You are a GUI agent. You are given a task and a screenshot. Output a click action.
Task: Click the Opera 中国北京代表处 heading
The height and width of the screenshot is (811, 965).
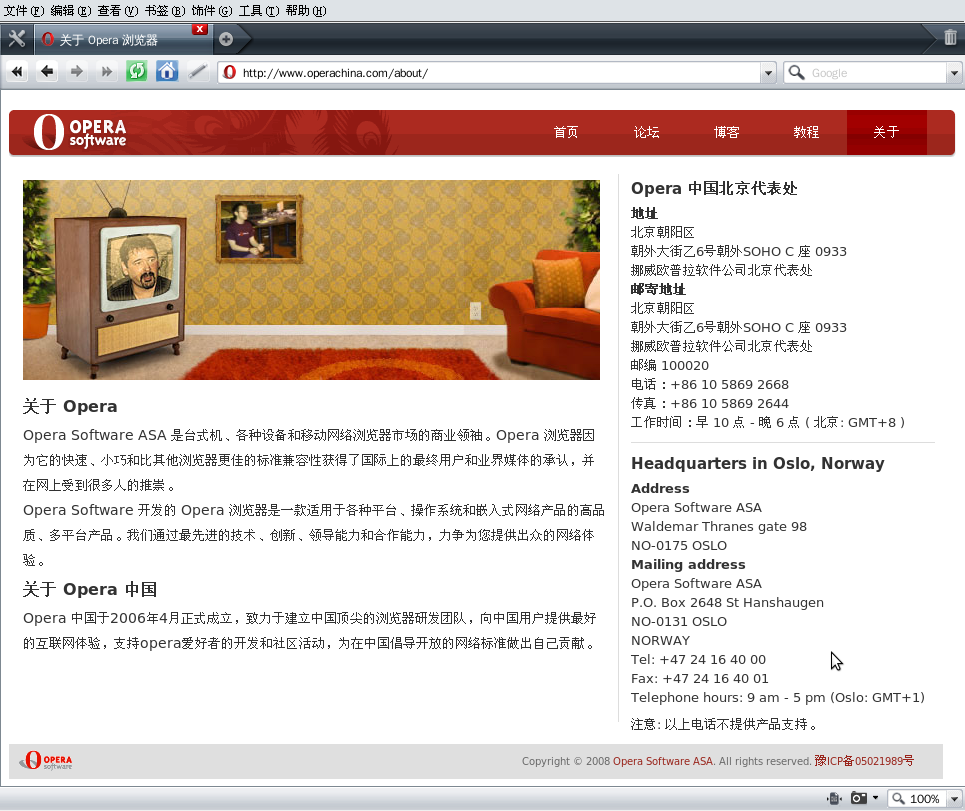(714, 188)
